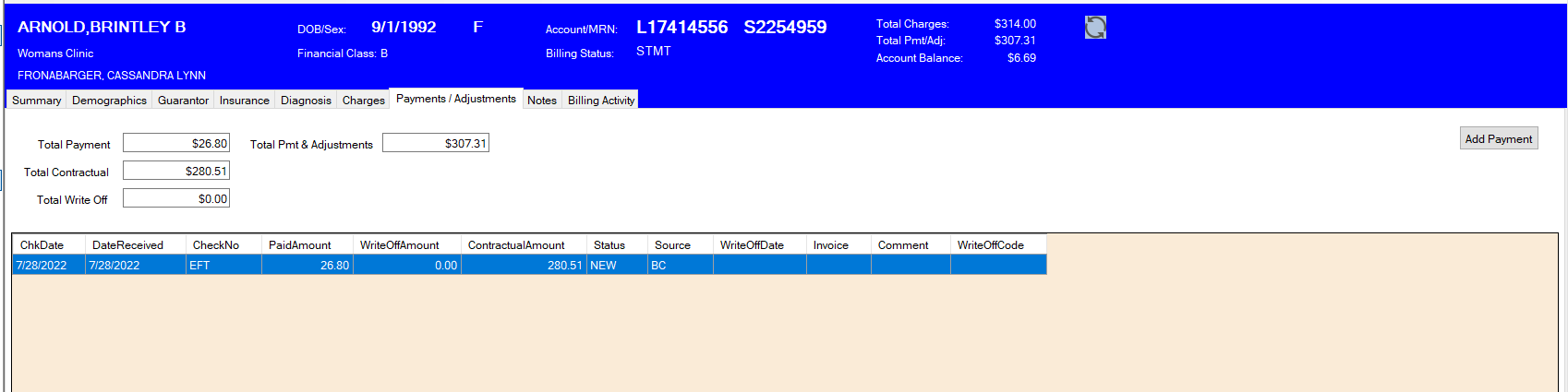The height and width of the screenshot is (392, 1568).
Task: Sort by the PaidAmount column header
Action: (x=299, y=245)
